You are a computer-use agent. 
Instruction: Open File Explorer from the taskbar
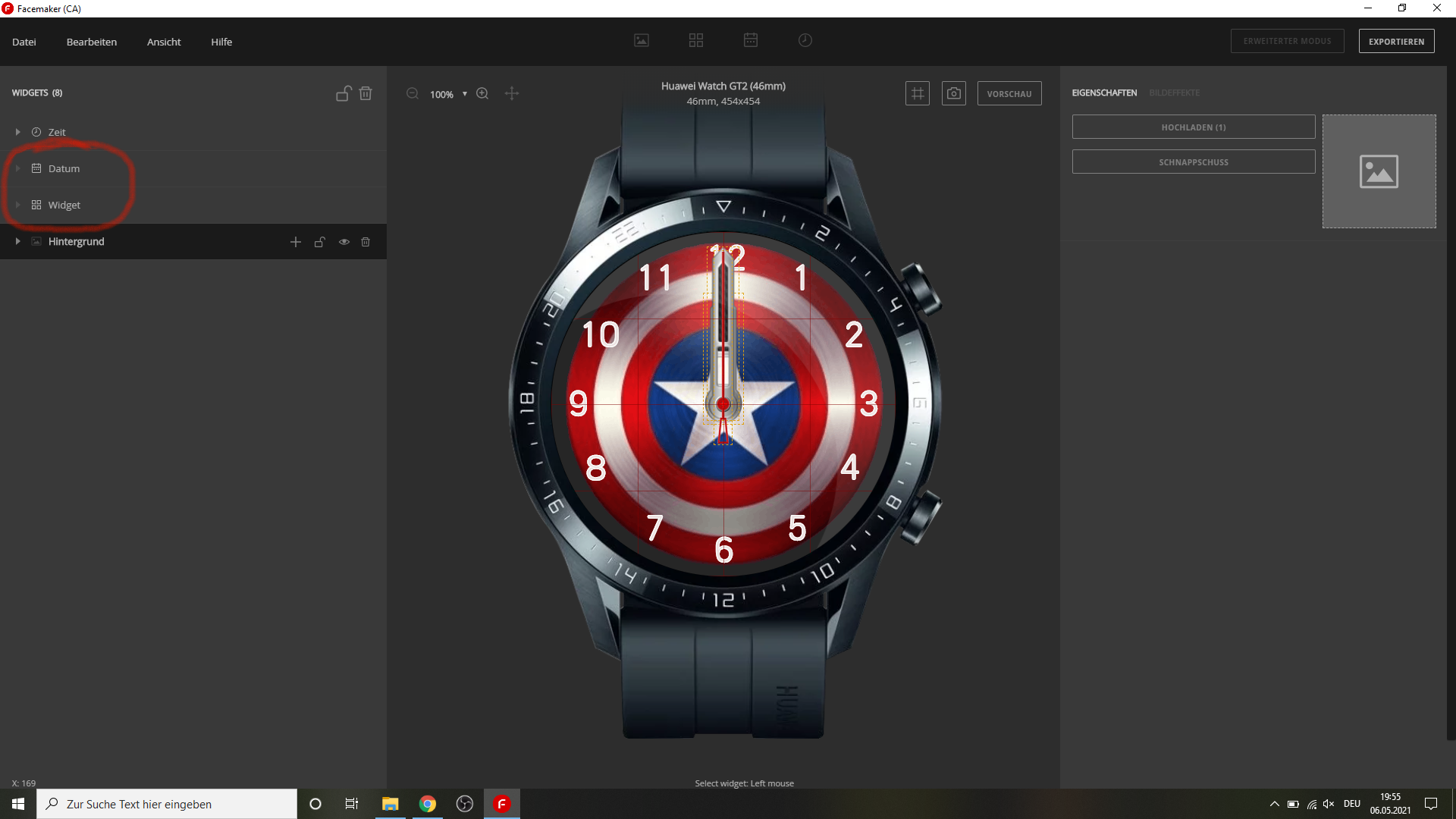click(x=390, y=804)
